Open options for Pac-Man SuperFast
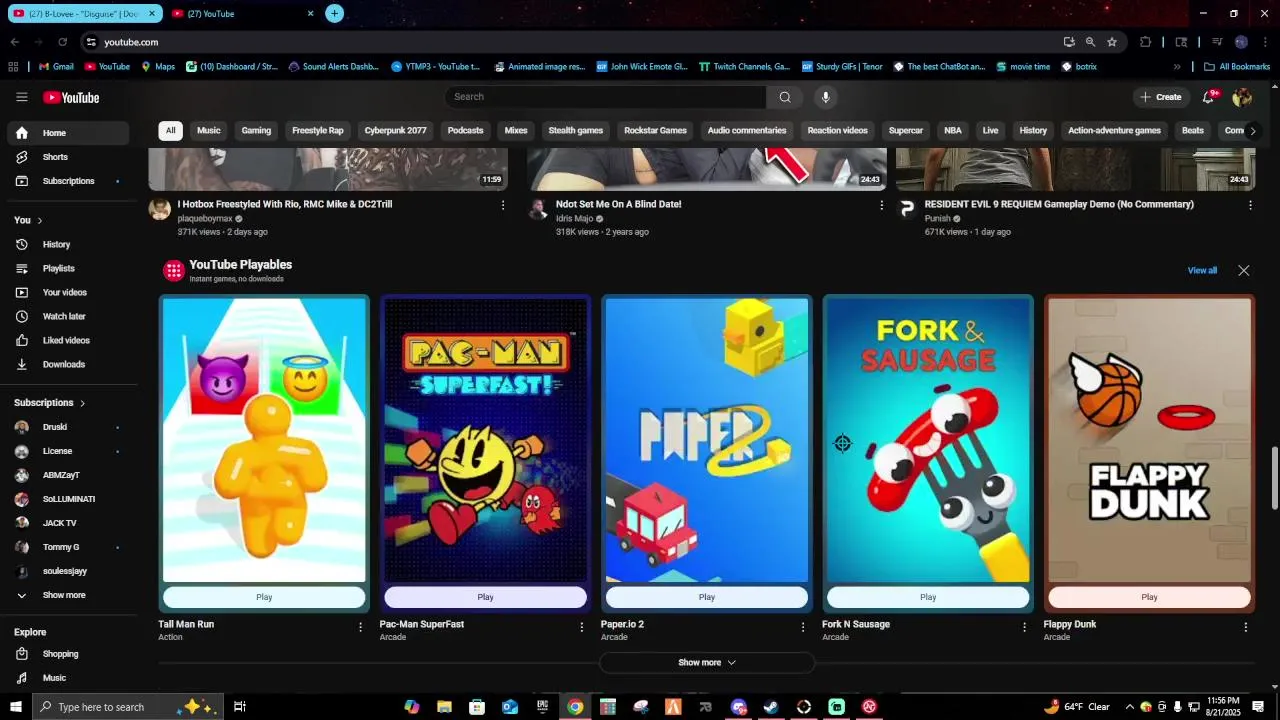1280x720 pixels. tap(582, 627)
